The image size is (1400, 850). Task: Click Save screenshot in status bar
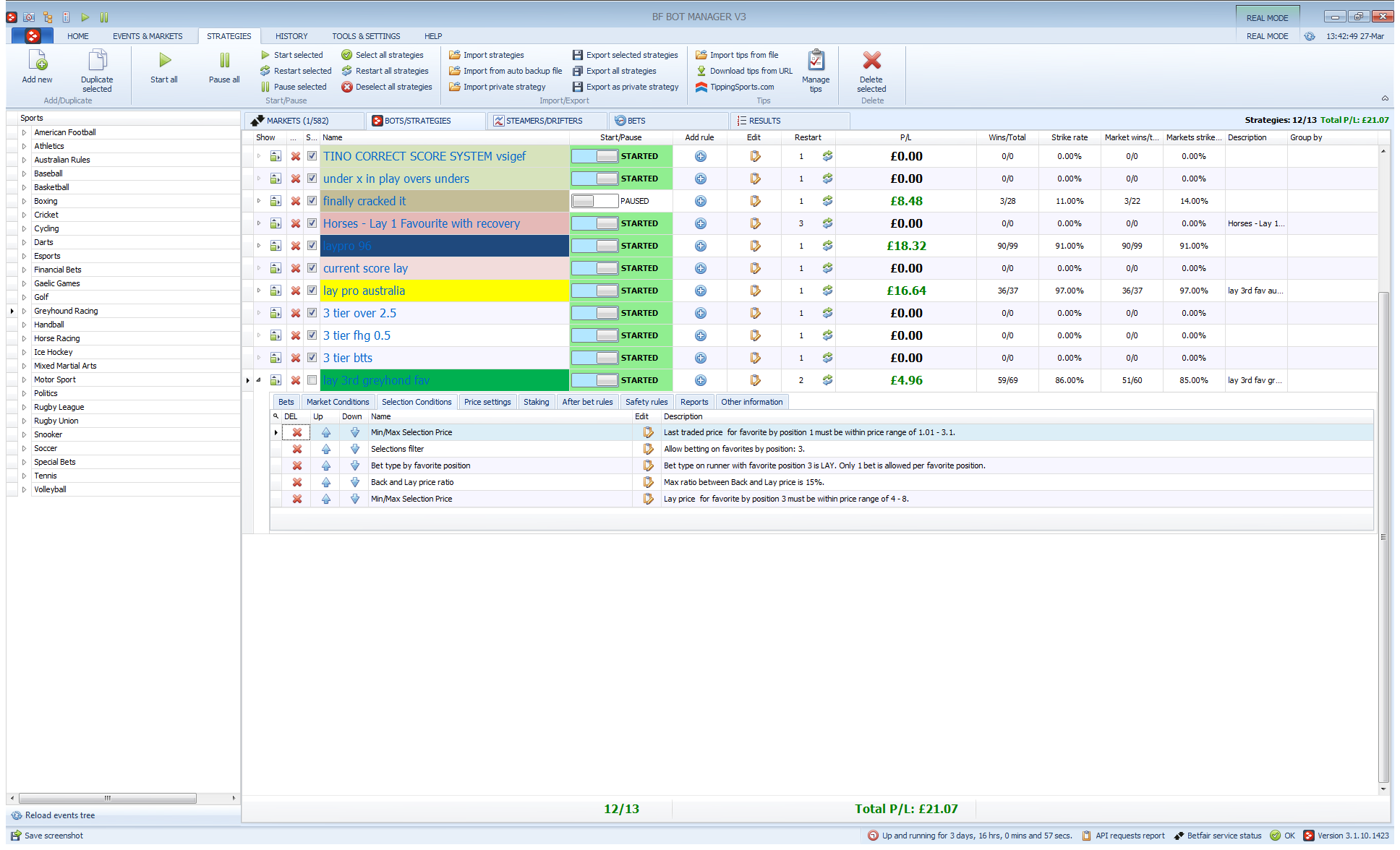coord(47,836)
